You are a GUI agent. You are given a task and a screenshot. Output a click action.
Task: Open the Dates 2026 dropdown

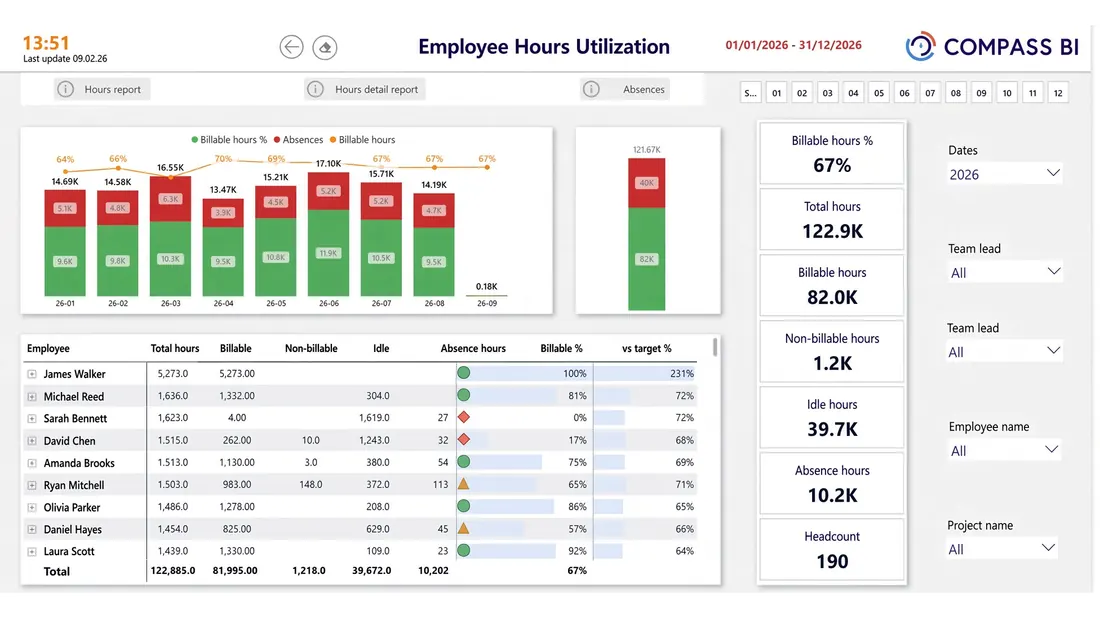click(x=1005, y=174)
